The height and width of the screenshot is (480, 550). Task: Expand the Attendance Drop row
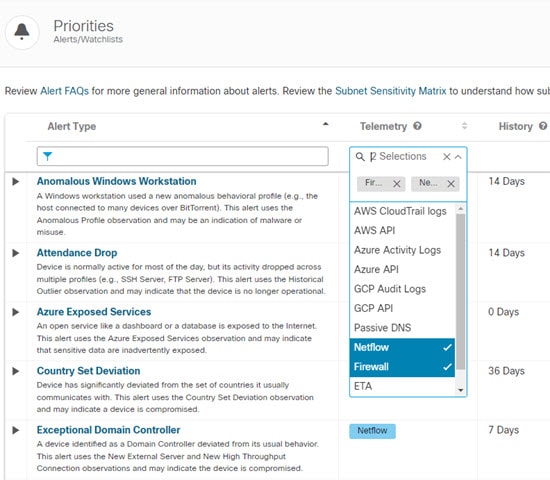pos(15,253)
